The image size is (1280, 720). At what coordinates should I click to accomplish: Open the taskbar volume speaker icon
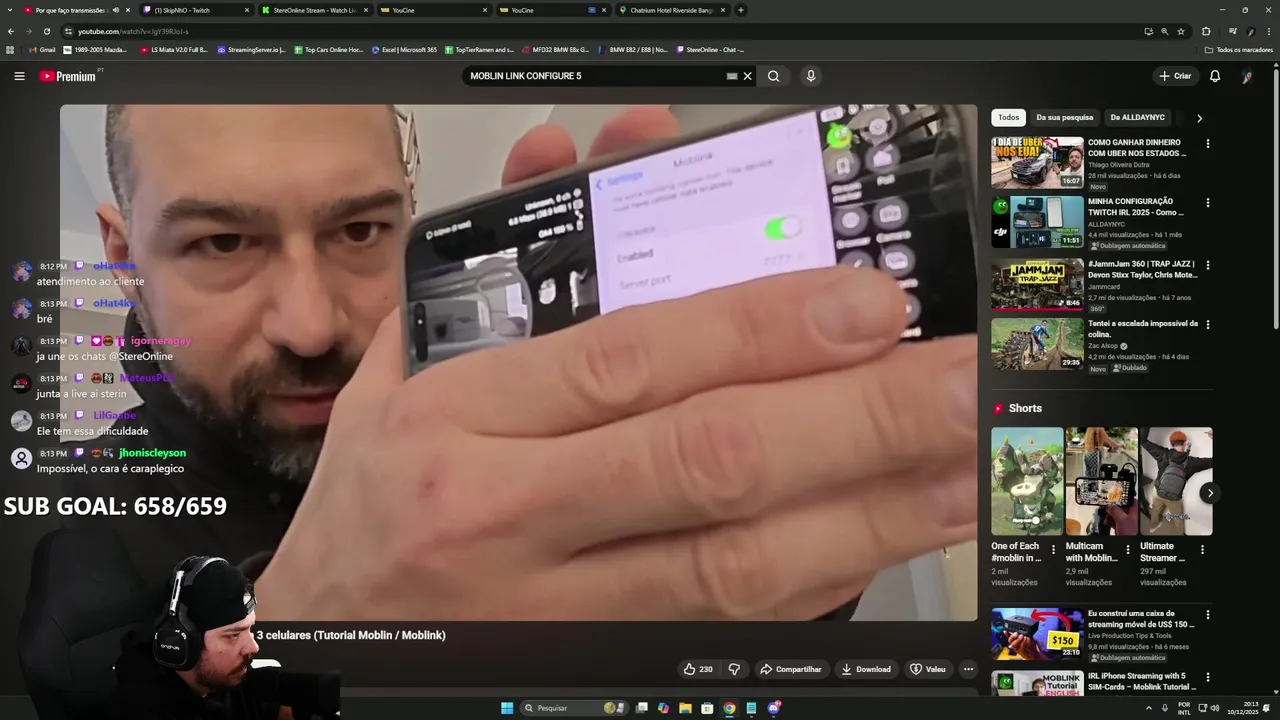coord(1215,708)
